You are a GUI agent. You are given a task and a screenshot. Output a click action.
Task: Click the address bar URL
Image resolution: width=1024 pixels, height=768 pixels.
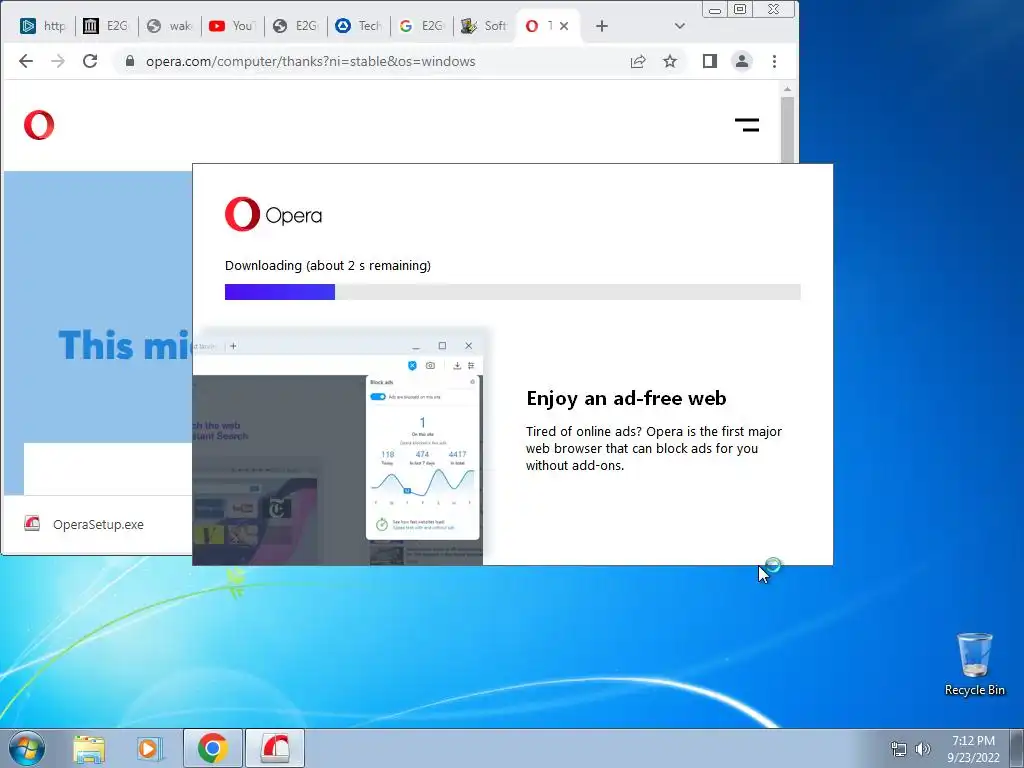click(310, 61)
